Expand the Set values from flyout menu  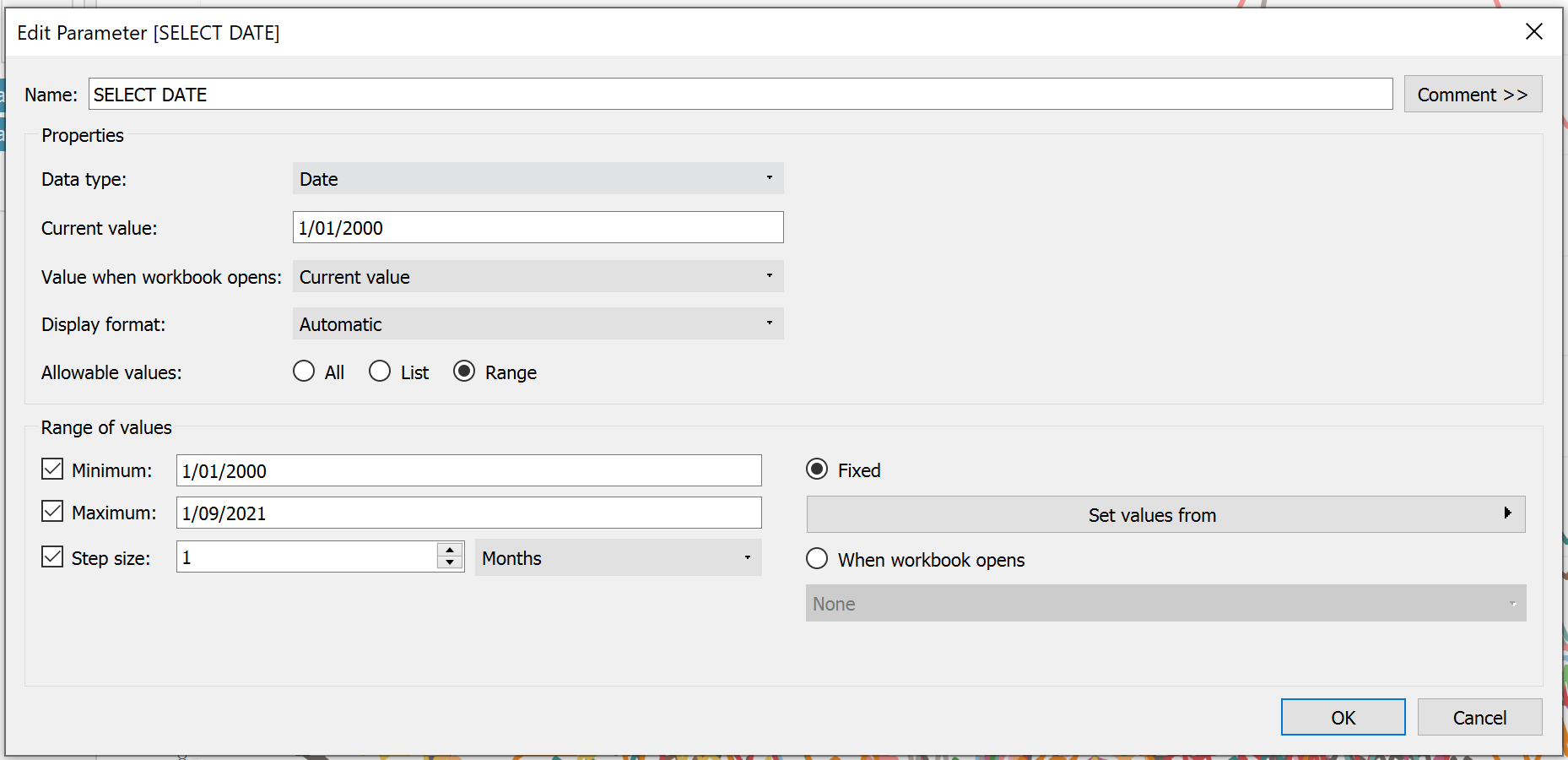tap(1165, 514)
